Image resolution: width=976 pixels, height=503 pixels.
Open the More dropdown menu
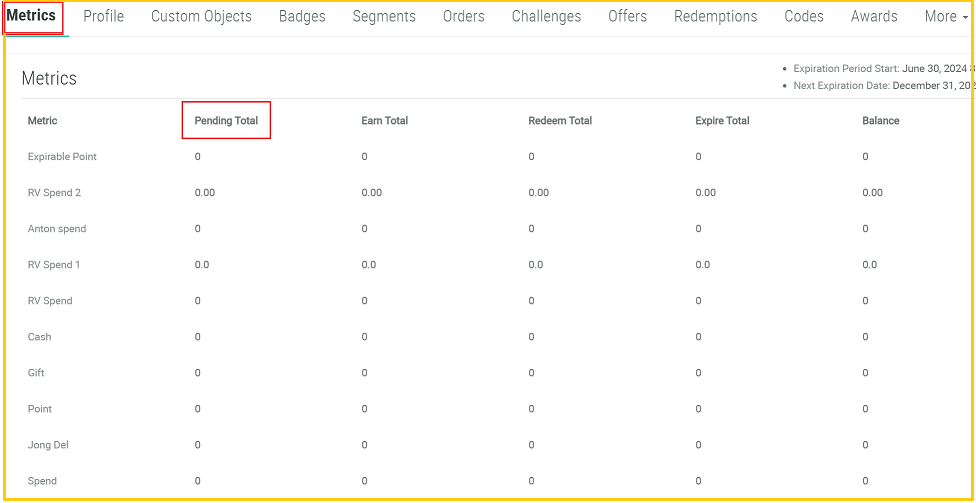coord(945,16)
